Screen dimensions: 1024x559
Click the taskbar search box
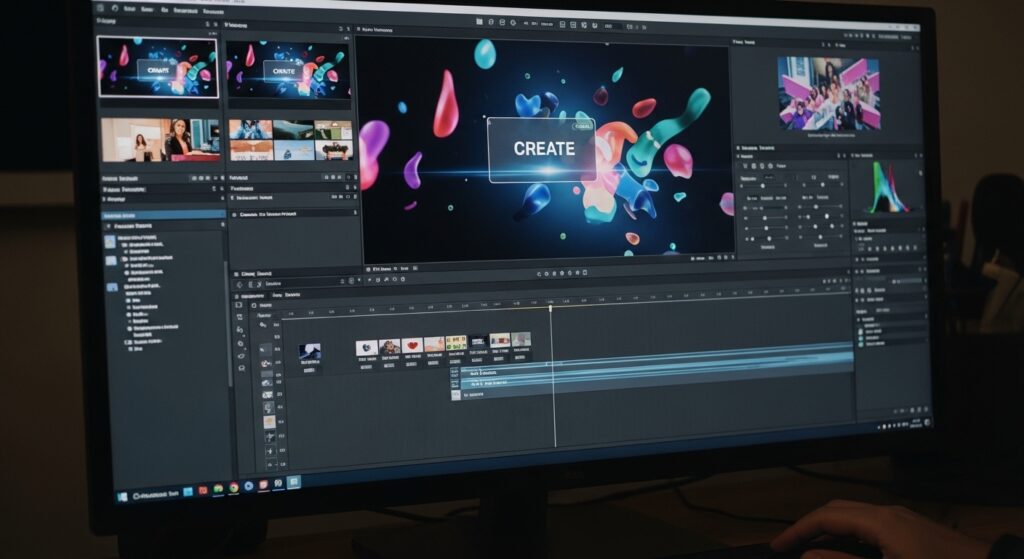pyautogui.click(x=155, y=495)
